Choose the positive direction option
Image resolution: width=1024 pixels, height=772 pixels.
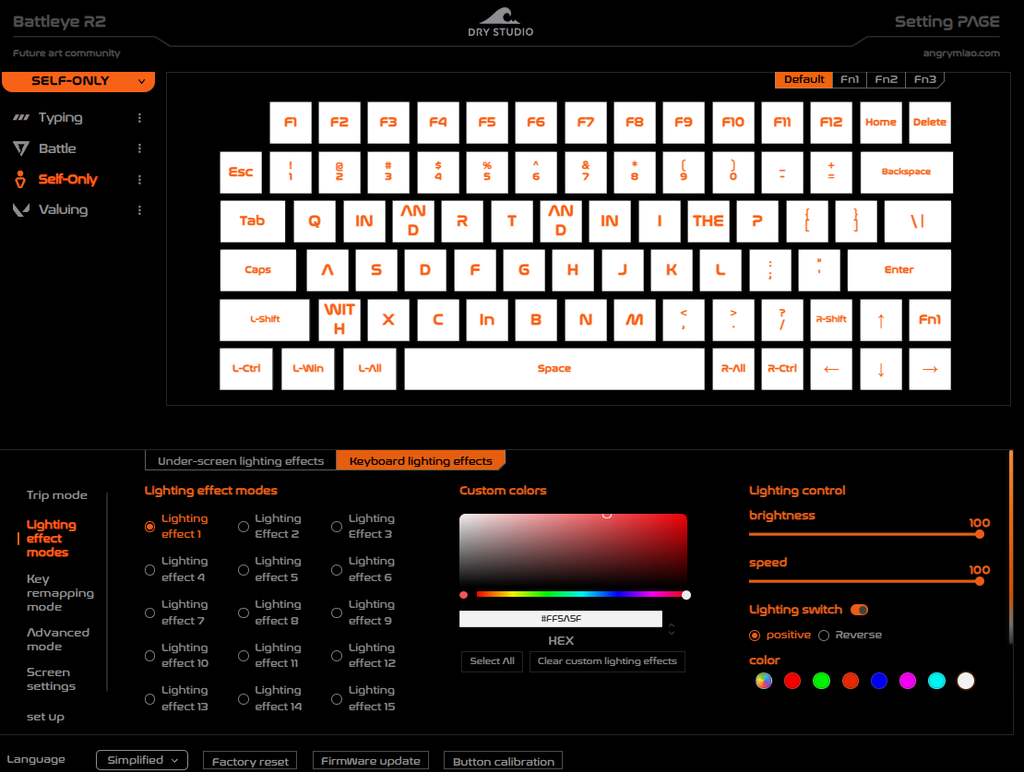pos(754,635)
